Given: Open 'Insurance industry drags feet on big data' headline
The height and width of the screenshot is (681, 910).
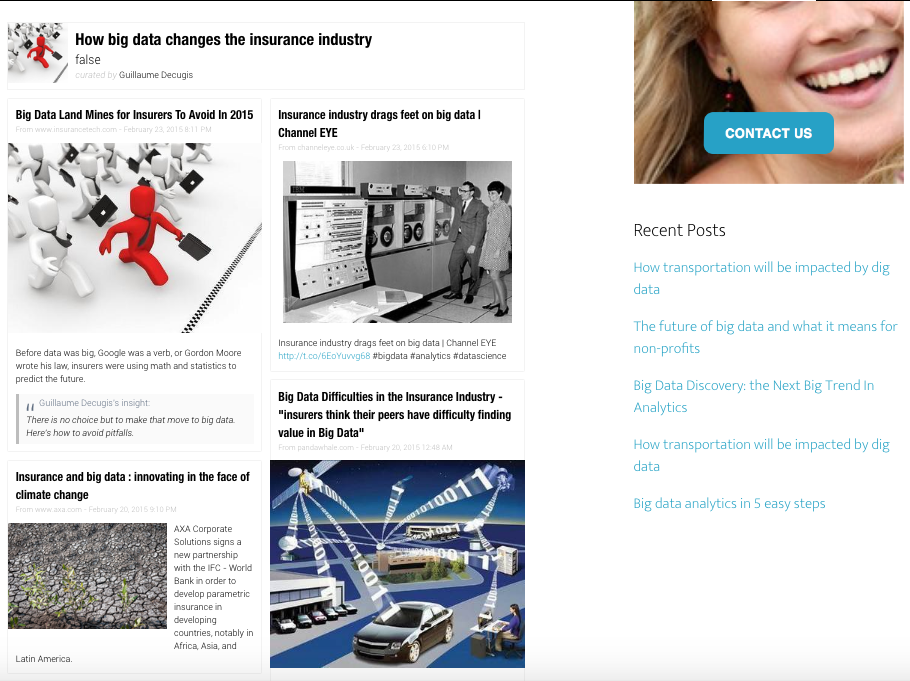Looking at the screenshot, I should pyautogui.click(x=380, y=124).
